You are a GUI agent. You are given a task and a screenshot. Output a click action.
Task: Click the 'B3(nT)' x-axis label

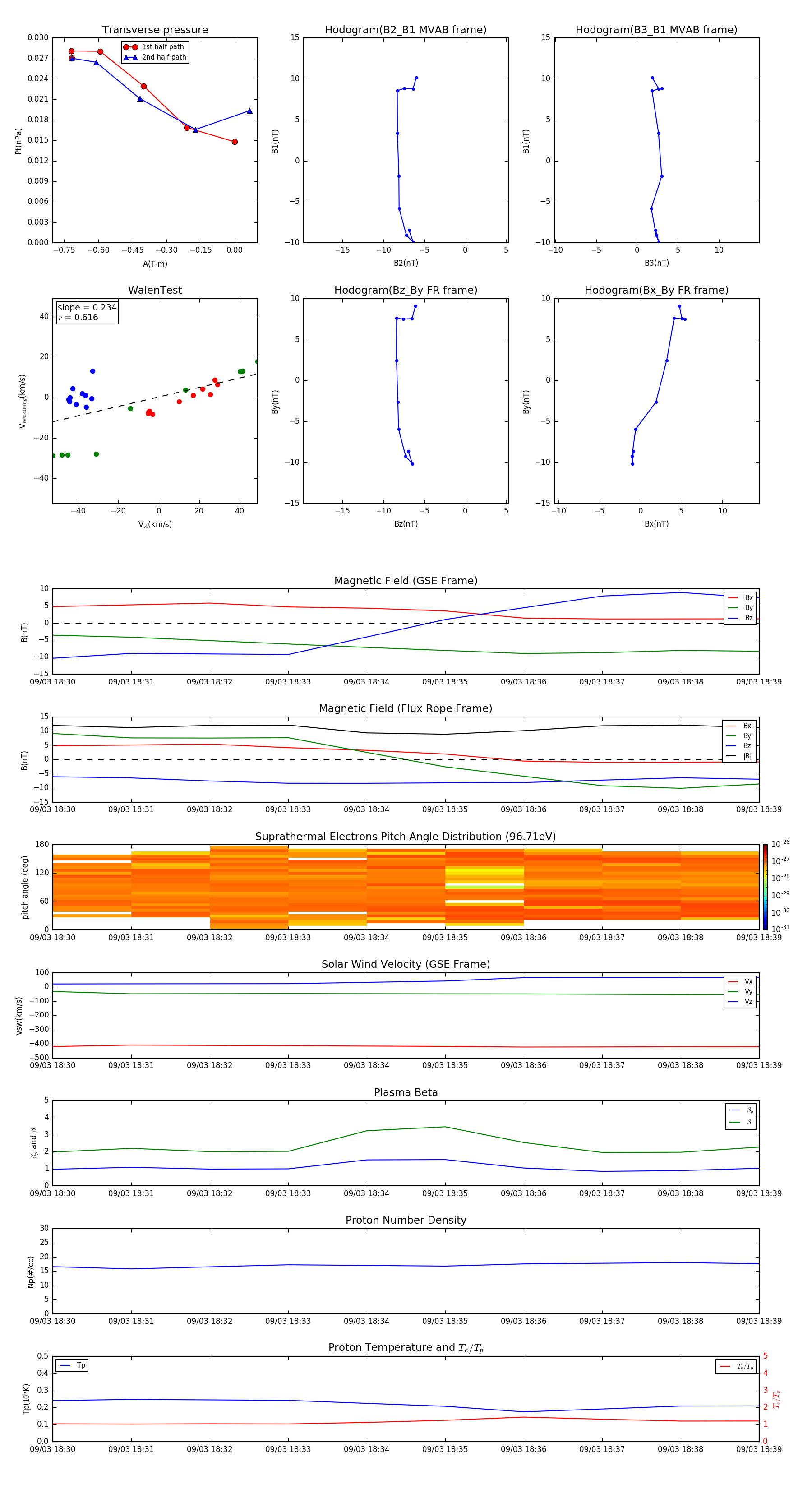click(x=656, y=263)
